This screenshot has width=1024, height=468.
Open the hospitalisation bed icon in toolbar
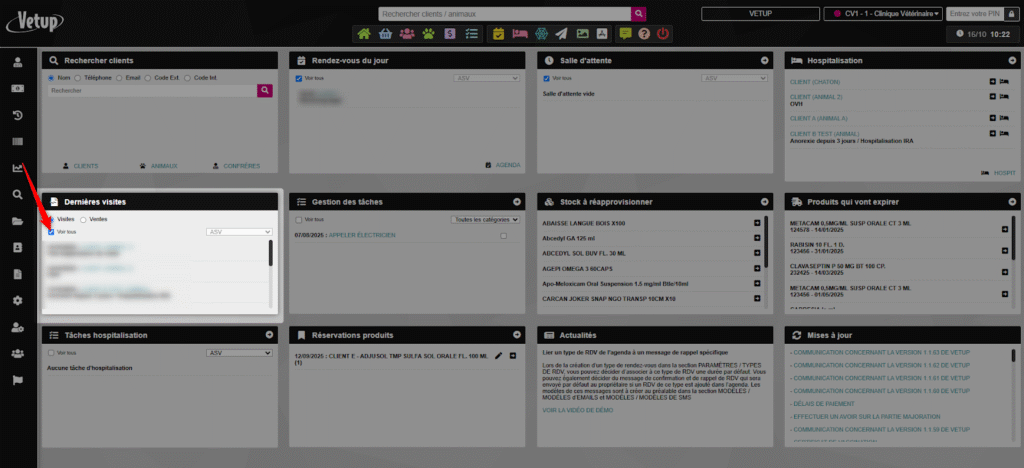pyautogui.click(x=519, y=33)
